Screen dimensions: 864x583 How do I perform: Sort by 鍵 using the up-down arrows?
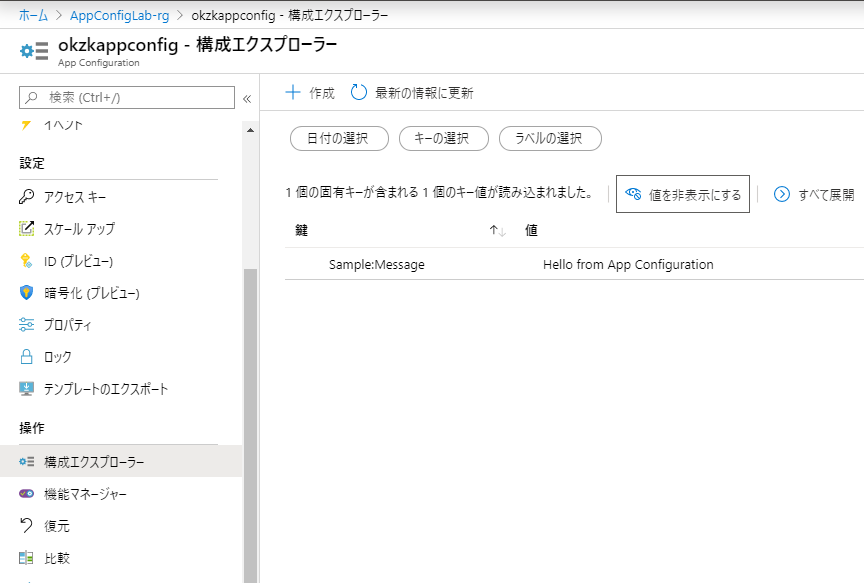tap(498, 230)
